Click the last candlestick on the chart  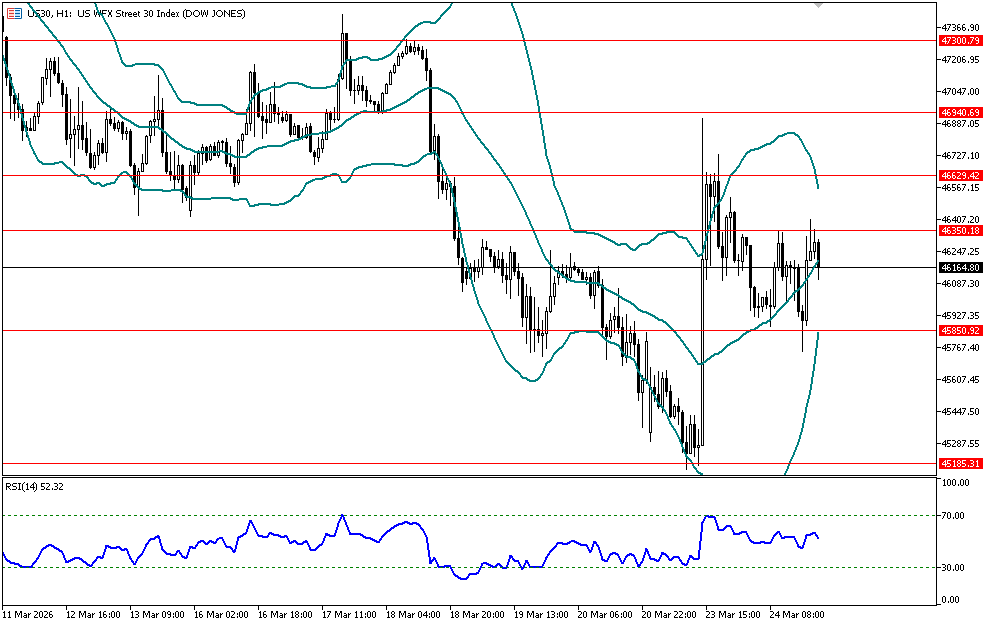click(818, 255)
